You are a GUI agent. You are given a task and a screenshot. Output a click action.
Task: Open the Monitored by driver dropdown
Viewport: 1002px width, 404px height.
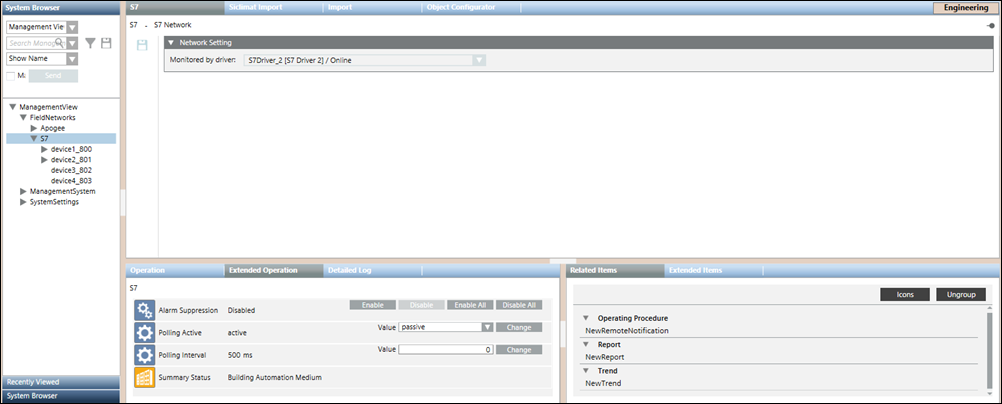479,60
